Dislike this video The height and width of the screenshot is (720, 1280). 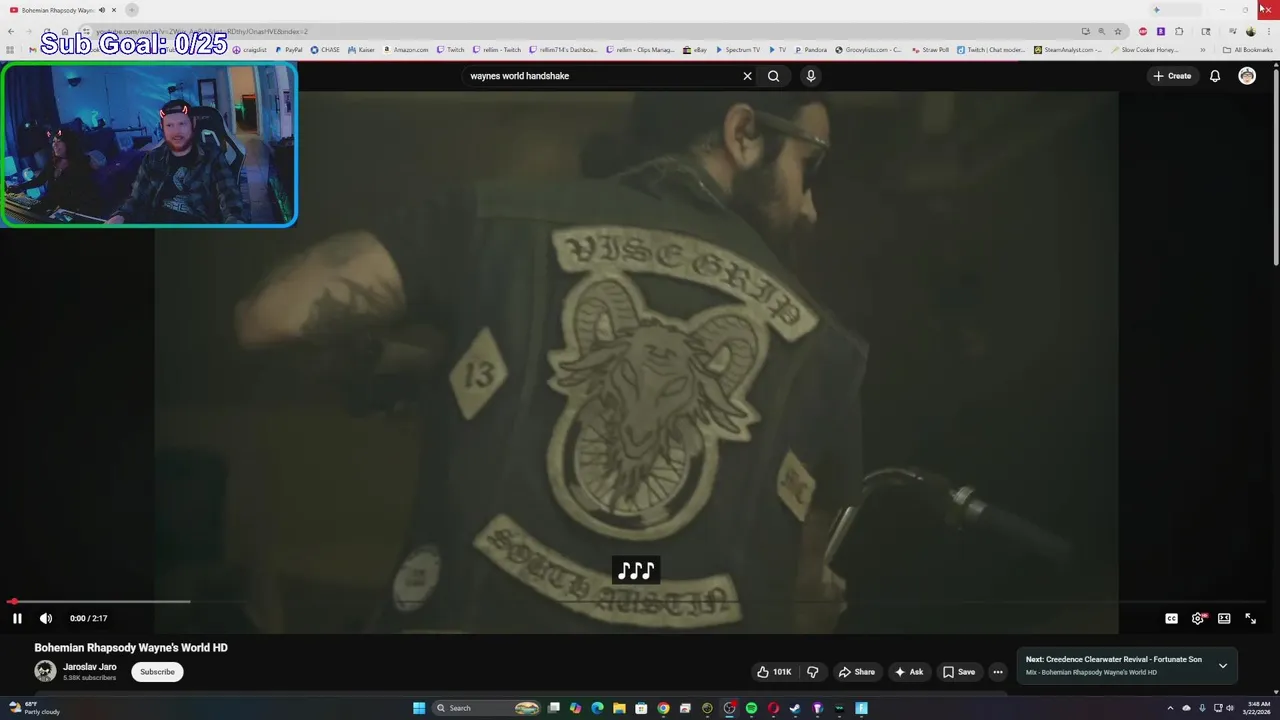[812, 672]
